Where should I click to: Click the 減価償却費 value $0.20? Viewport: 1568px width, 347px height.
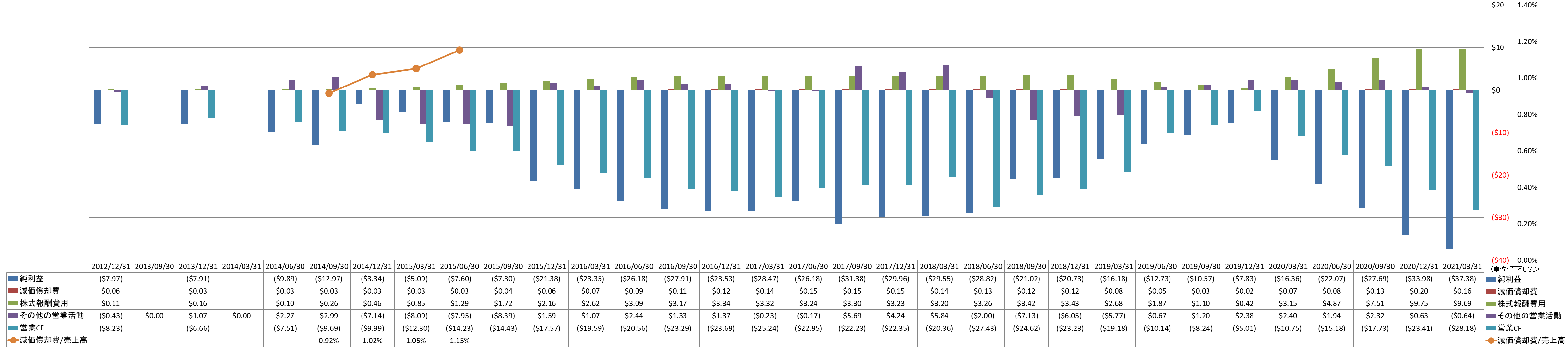pos(1419,291)
